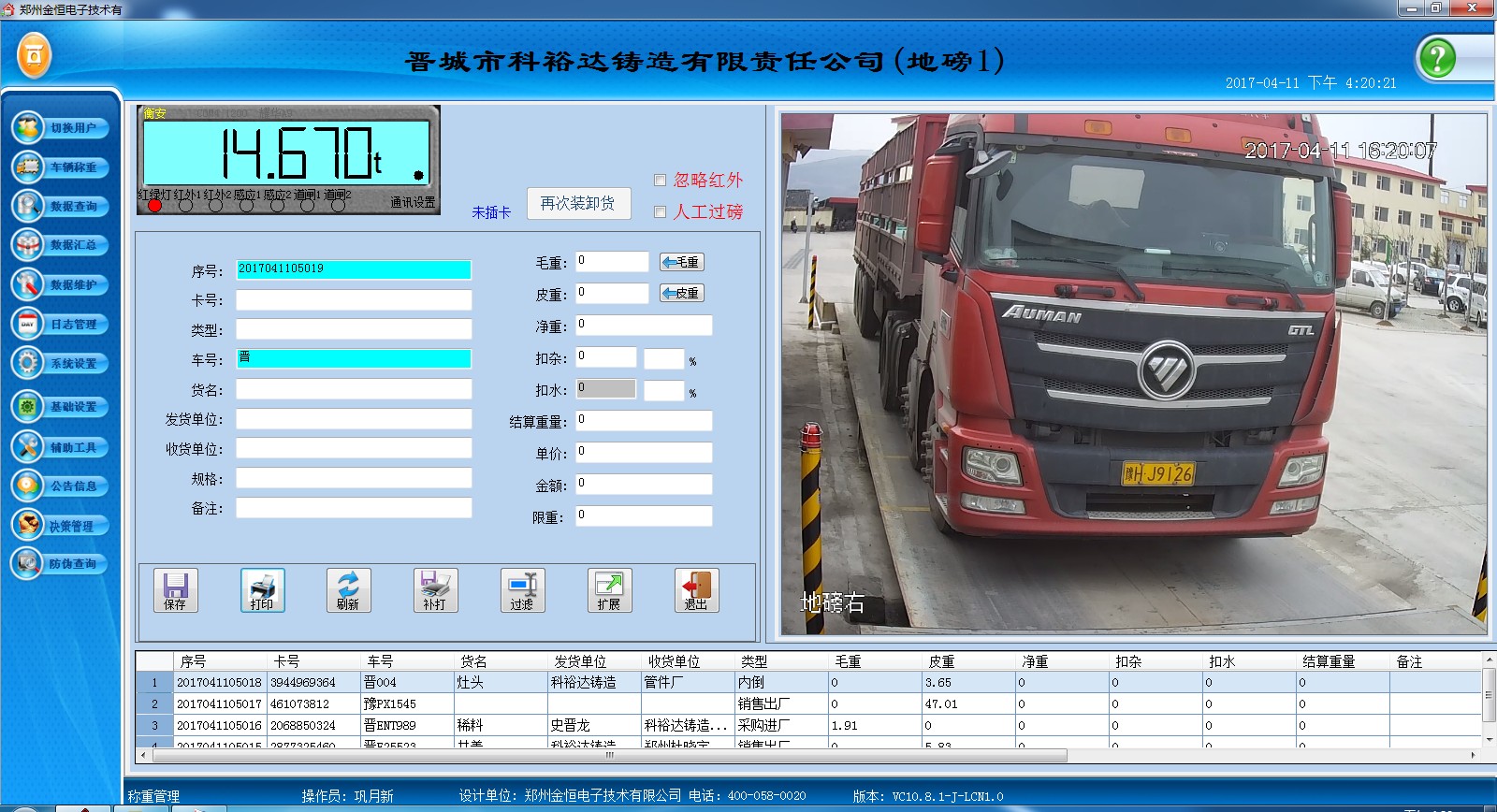Open the 过滤 filter tool

(522, 590)
